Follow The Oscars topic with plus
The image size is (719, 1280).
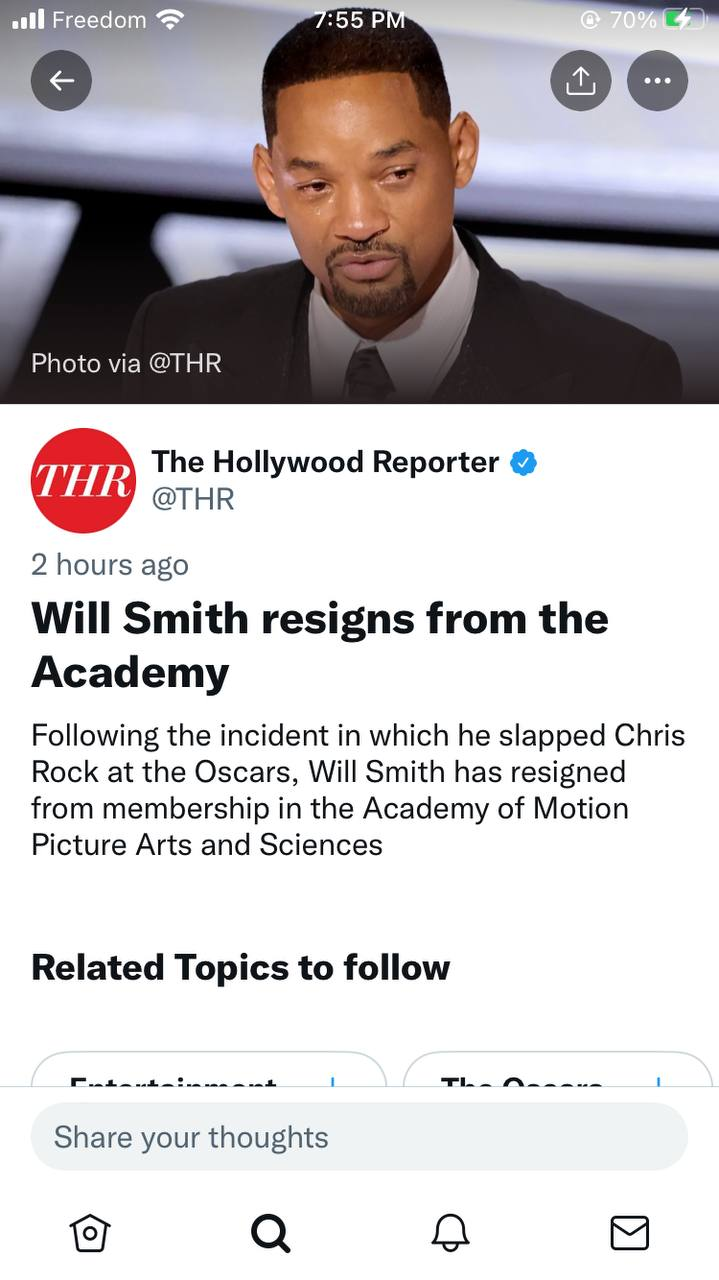[x=657, y=1080]
